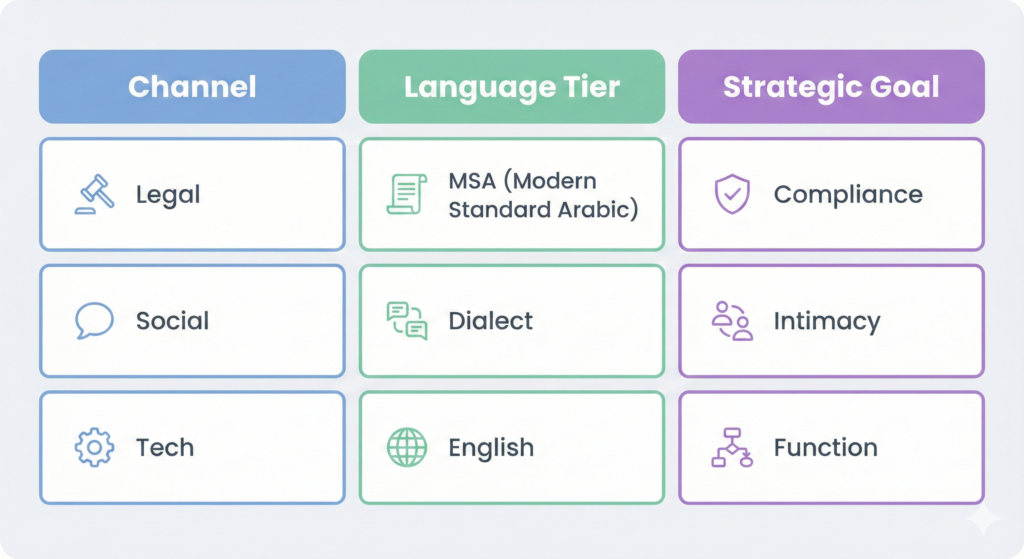Click the Social channel card
The image size is (1024, 559).
tap(192, 321)
